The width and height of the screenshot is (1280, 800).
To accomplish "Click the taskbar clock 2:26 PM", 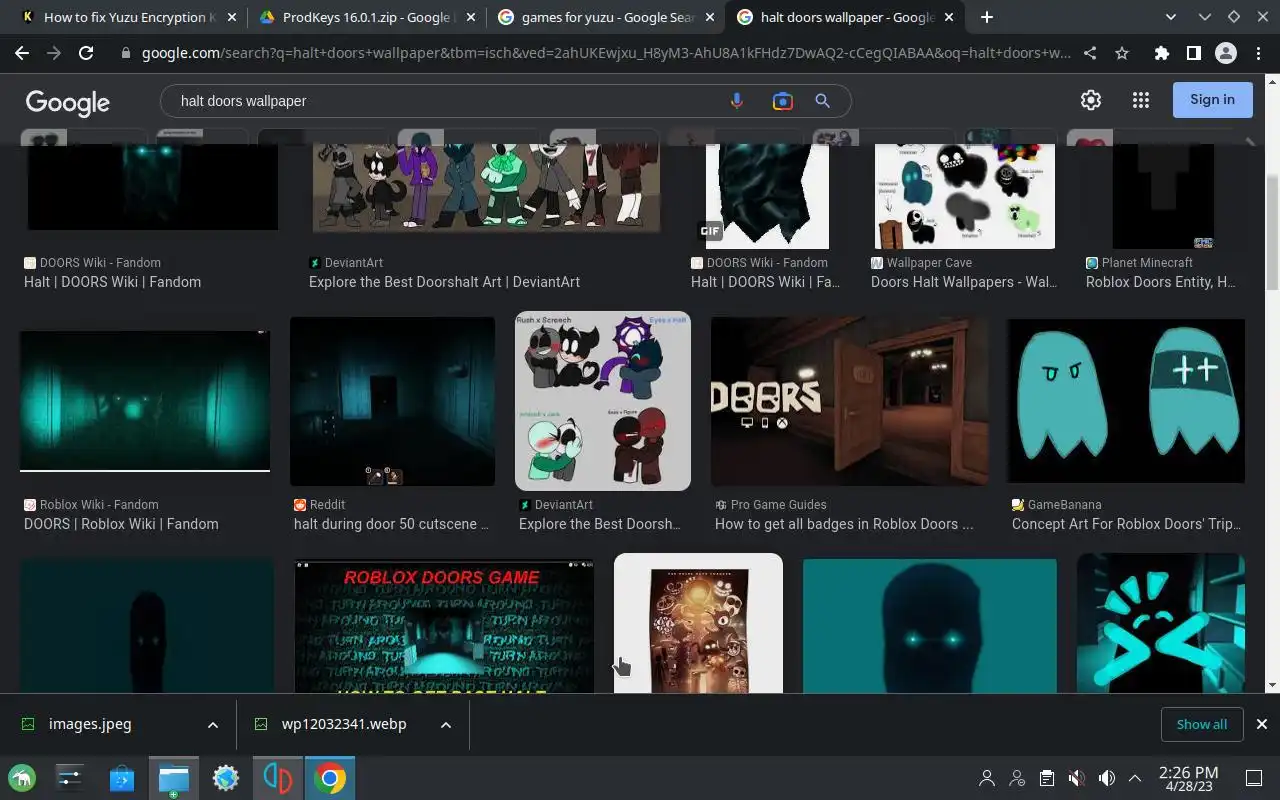I will point(1188,778).
